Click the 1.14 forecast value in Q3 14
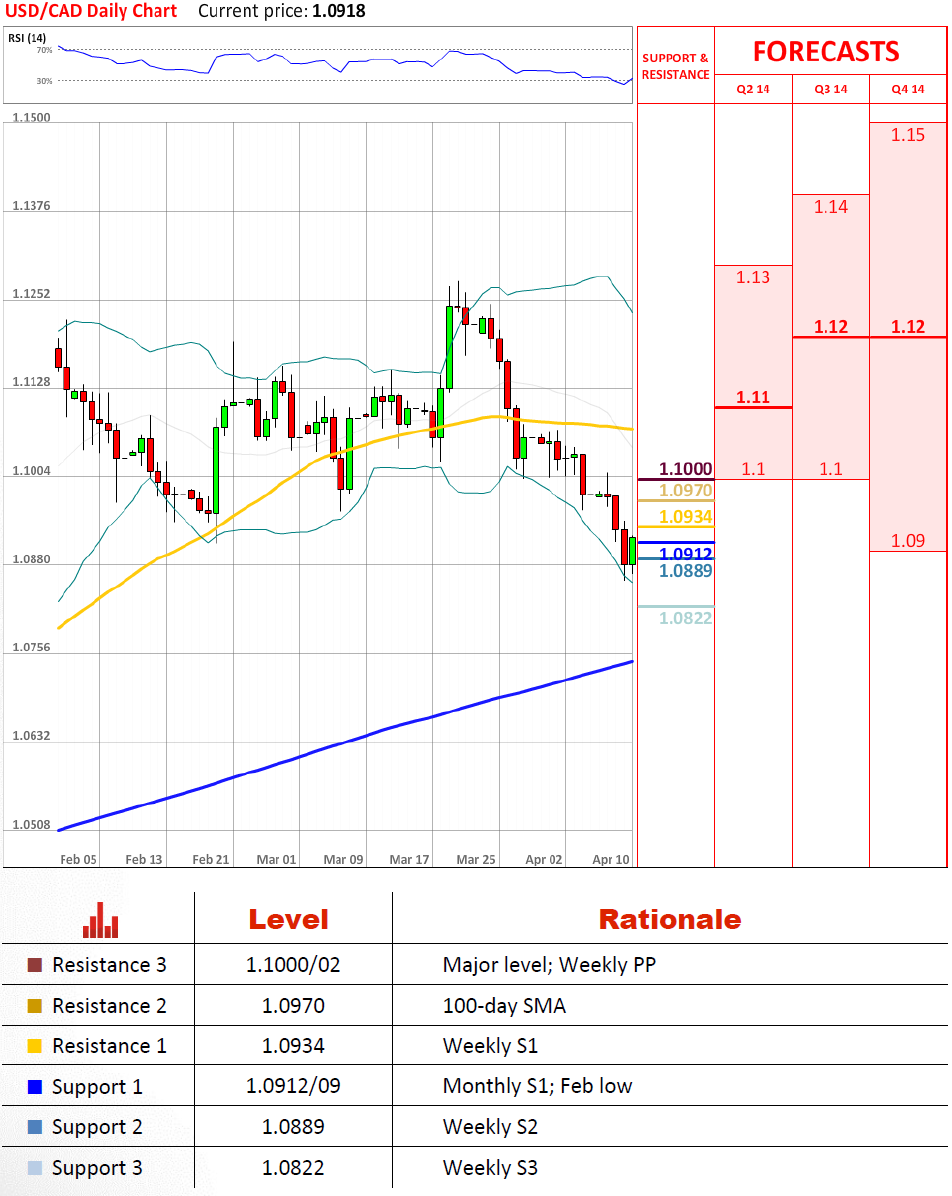The width and height of the screenshot is (952, 1196). tap(830, 207)
